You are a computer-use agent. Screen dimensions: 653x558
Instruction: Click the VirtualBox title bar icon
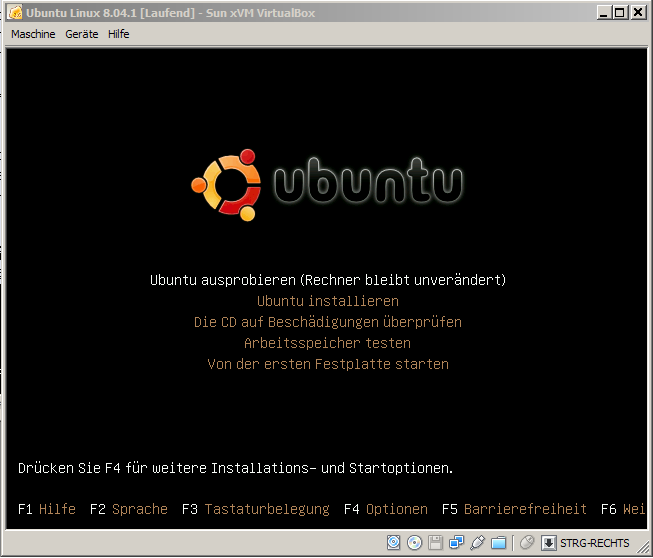pos(15,12)
